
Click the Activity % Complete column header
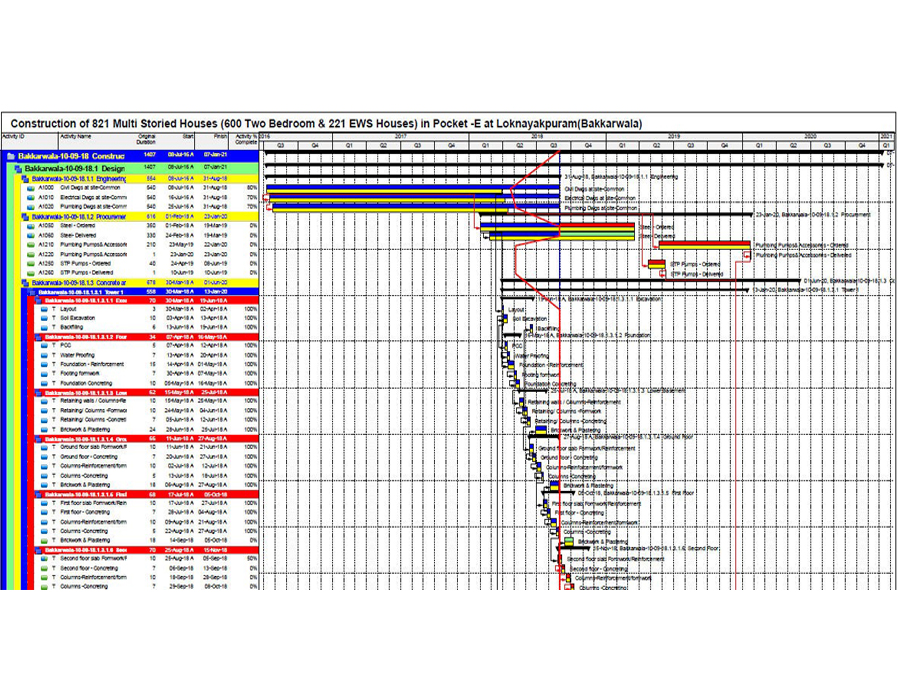point(245,140)
